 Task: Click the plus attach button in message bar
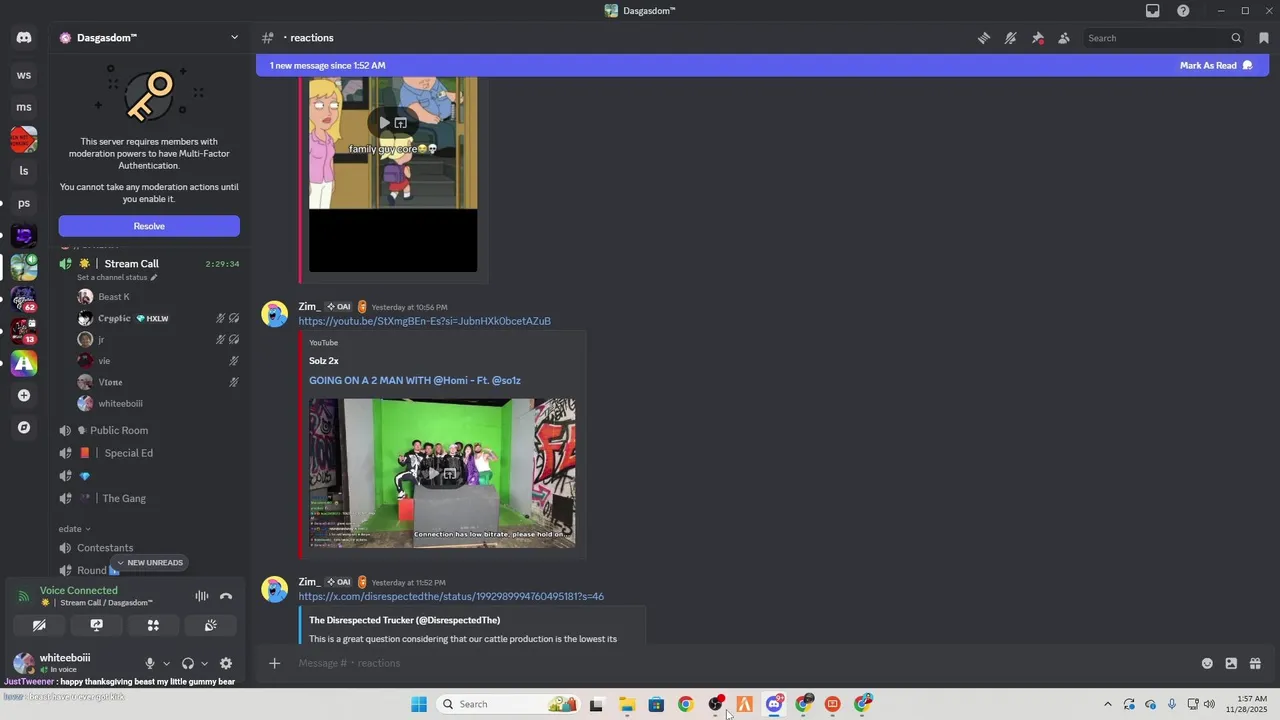274,663
